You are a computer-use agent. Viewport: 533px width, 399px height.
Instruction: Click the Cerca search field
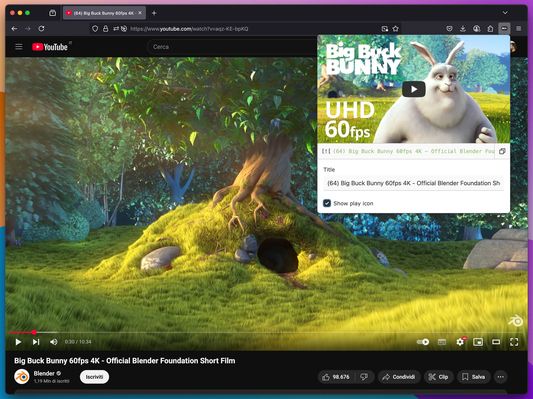[231, 47]
